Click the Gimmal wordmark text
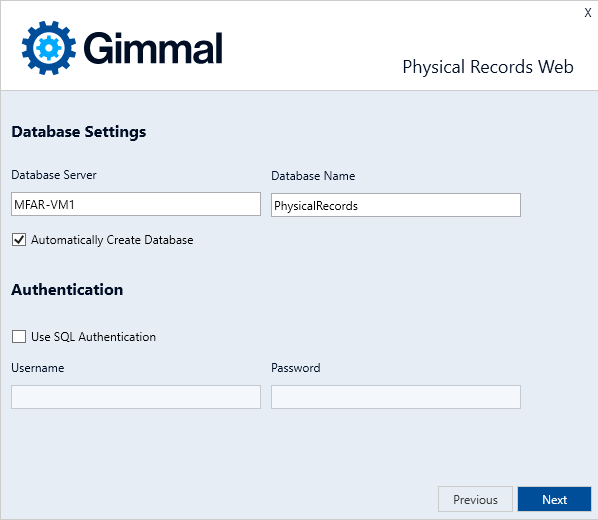This screenshot has height=520, width=598. coord(153,48)
